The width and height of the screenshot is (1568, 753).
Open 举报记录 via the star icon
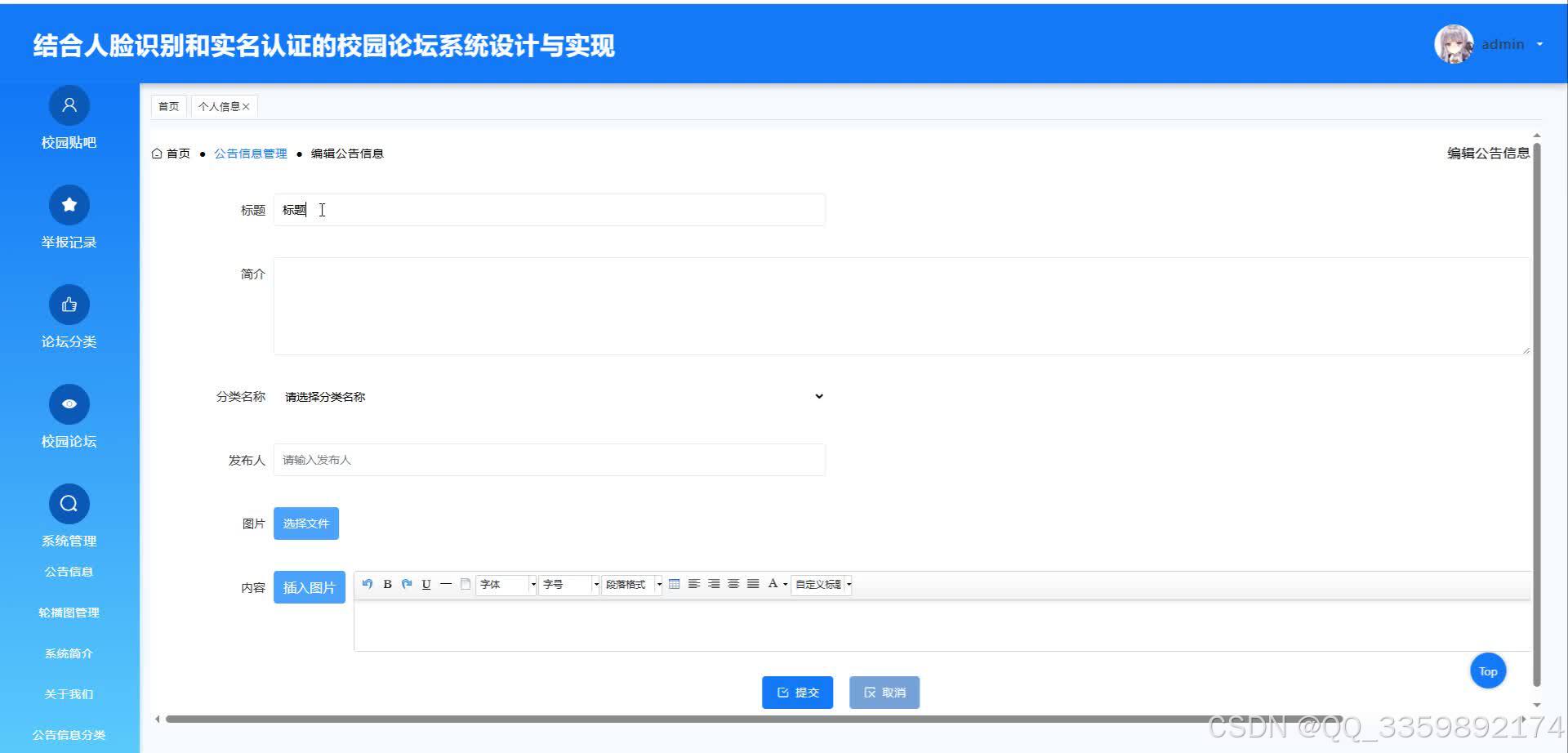(69, 204)
